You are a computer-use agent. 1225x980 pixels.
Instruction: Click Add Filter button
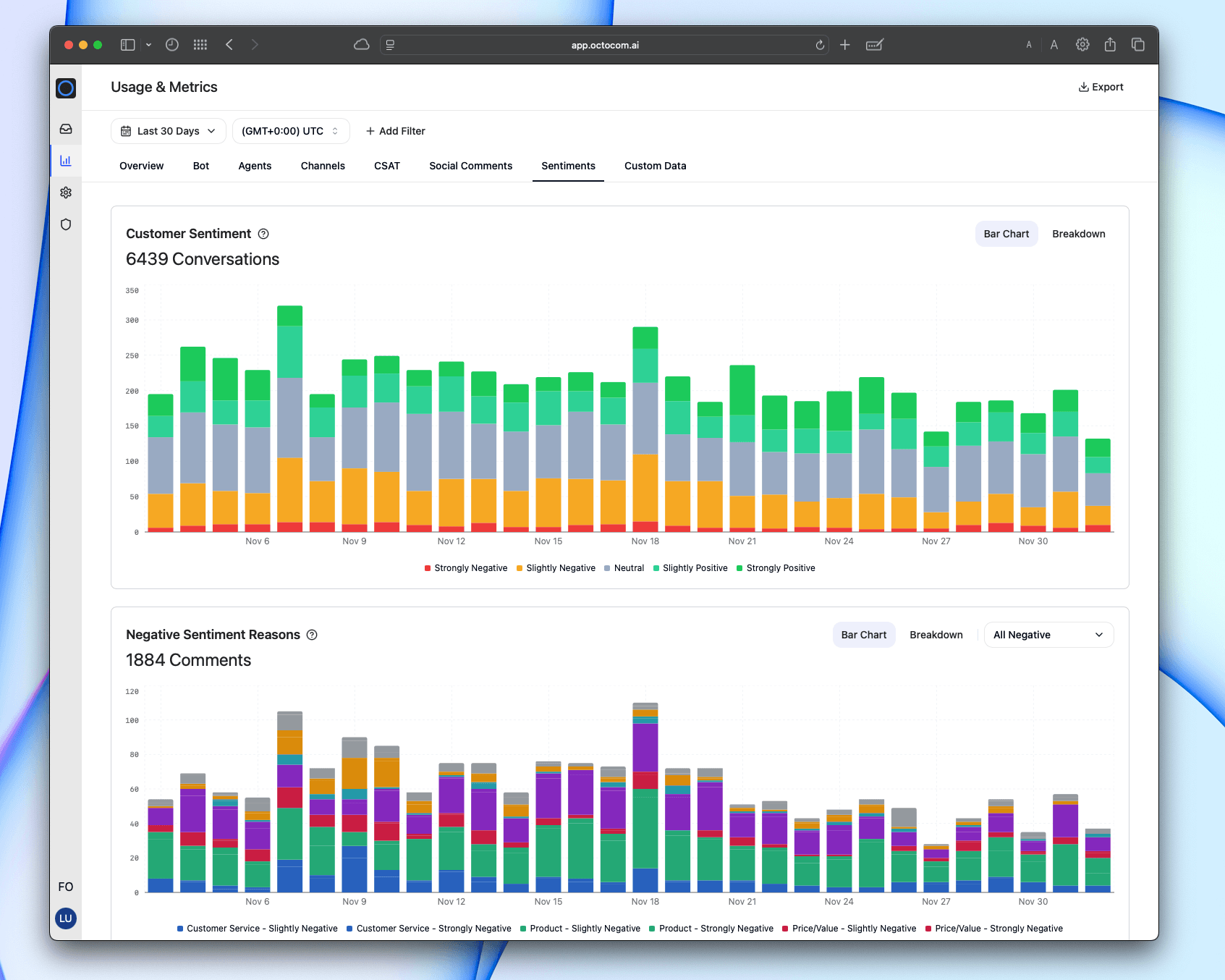coord(395,131)
